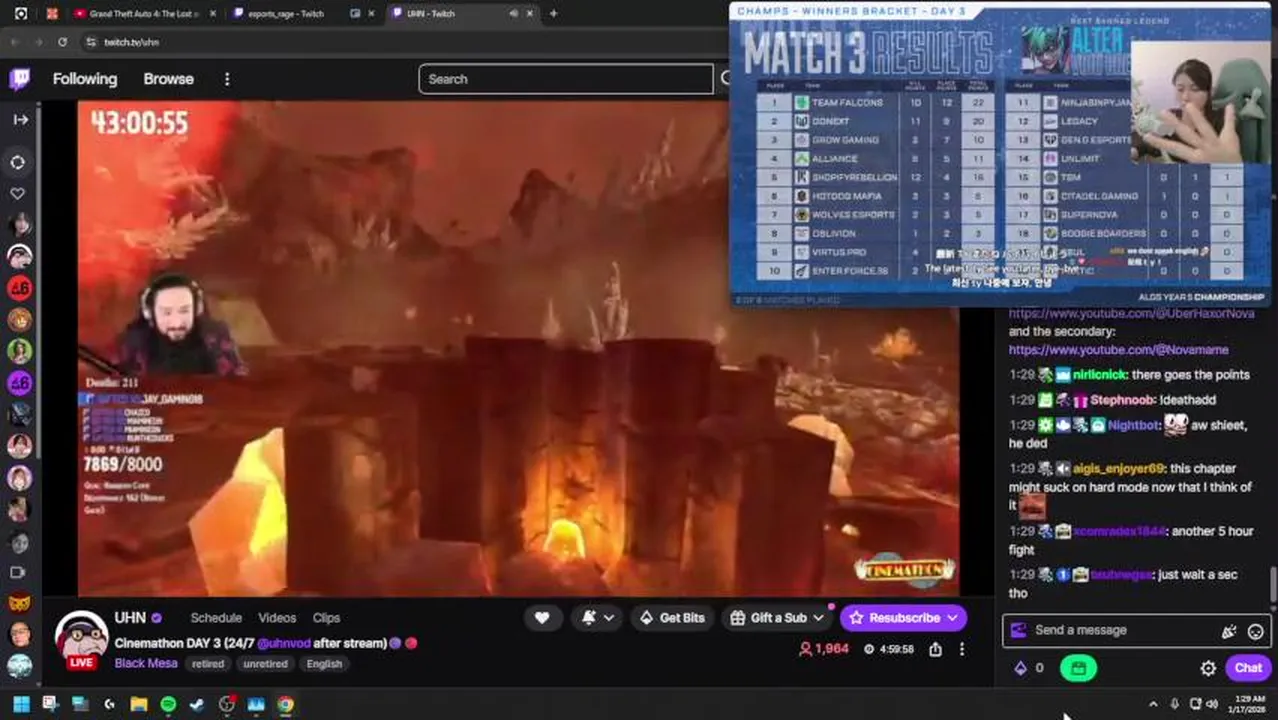Focus the Twitch Search field
The width and height of the screenshot is (1278, 720).
[x=565, y=79]
